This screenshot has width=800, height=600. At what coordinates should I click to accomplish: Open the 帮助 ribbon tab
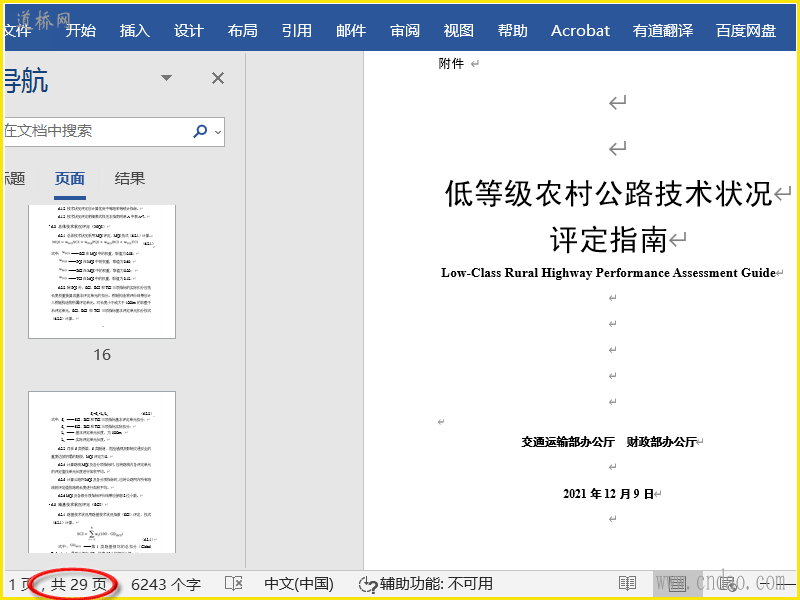coord(513,31)
